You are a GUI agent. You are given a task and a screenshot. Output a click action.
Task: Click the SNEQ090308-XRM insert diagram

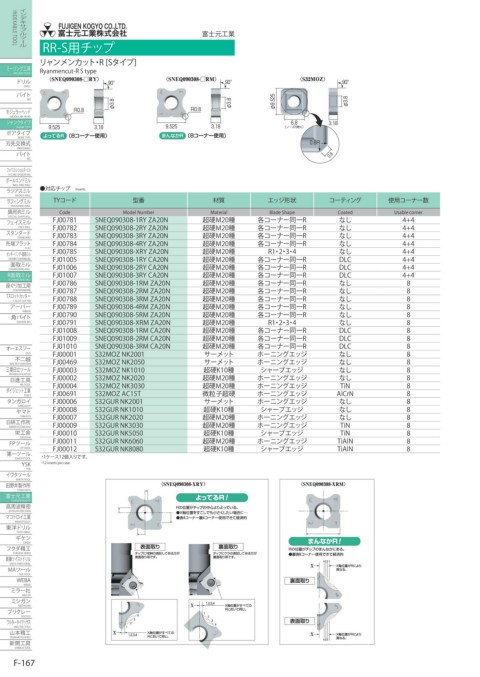[x=324, y=512]
